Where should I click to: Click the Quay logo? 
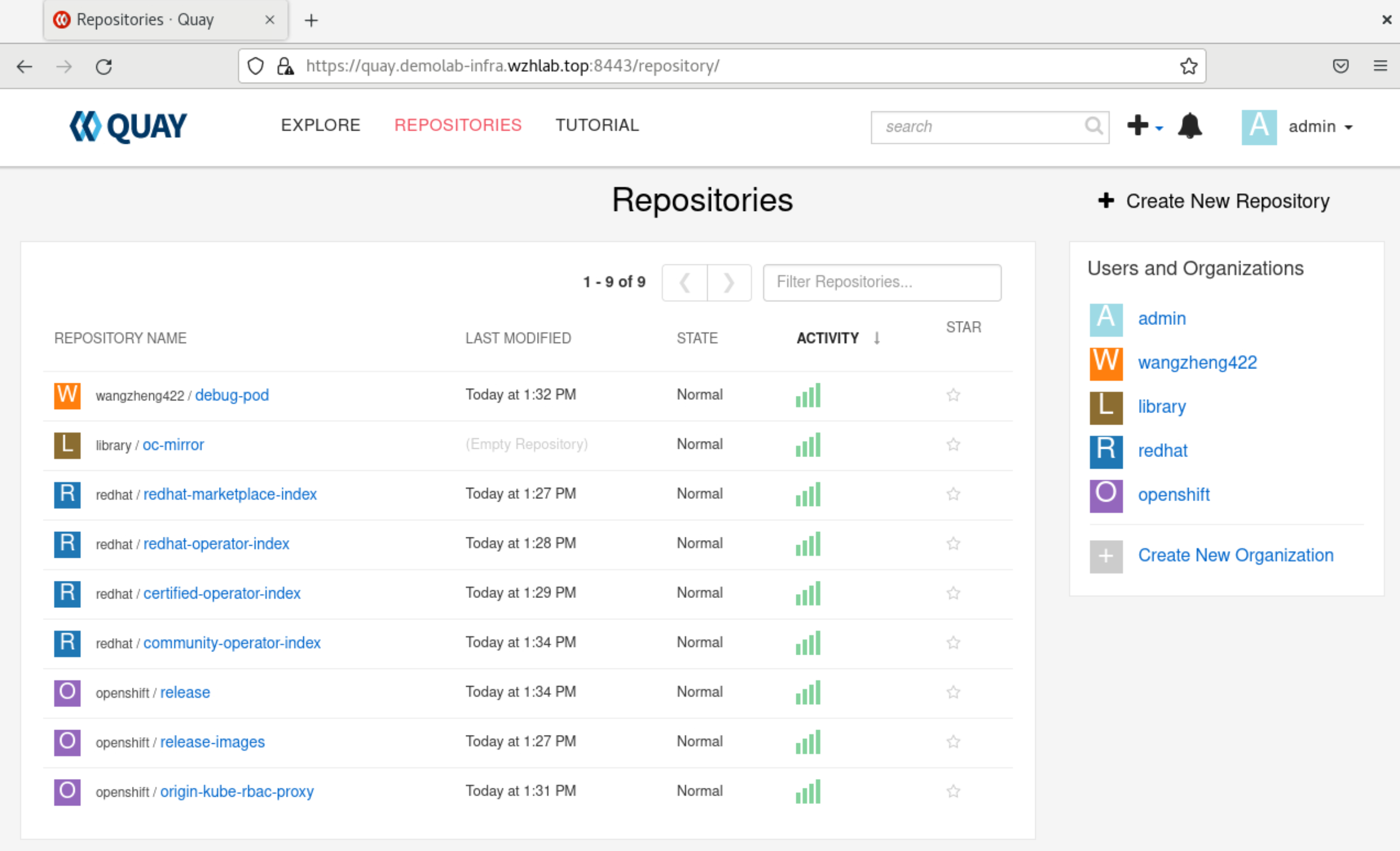[129, 126]
